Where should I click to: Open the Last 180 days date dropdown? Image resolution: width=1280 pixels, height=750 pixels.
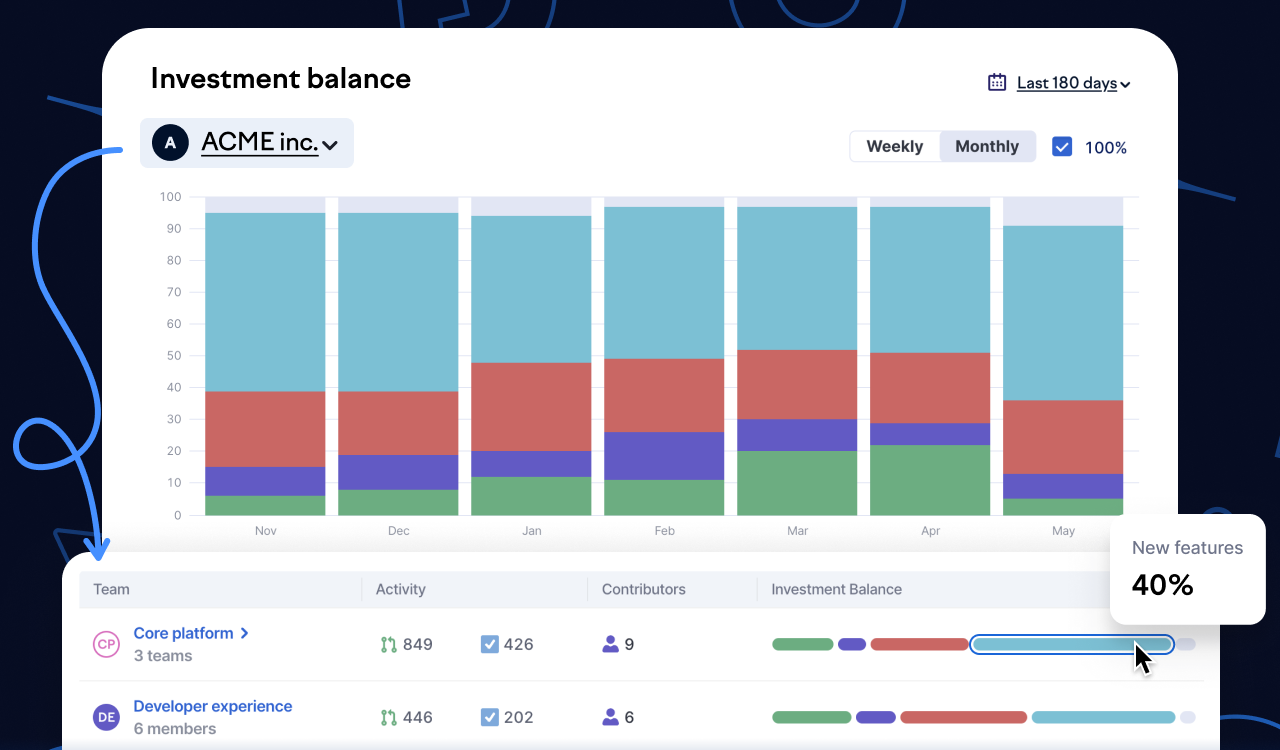pos(1072,83)
